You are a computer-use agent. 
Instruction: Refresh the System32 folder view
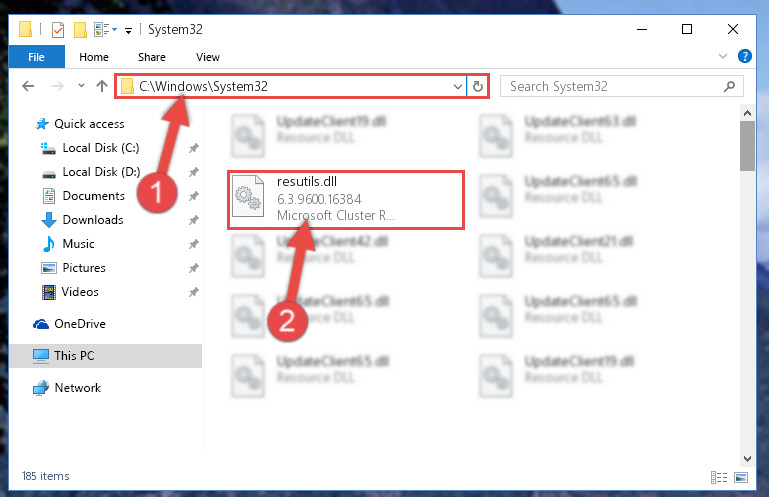(x=478, y=87)
